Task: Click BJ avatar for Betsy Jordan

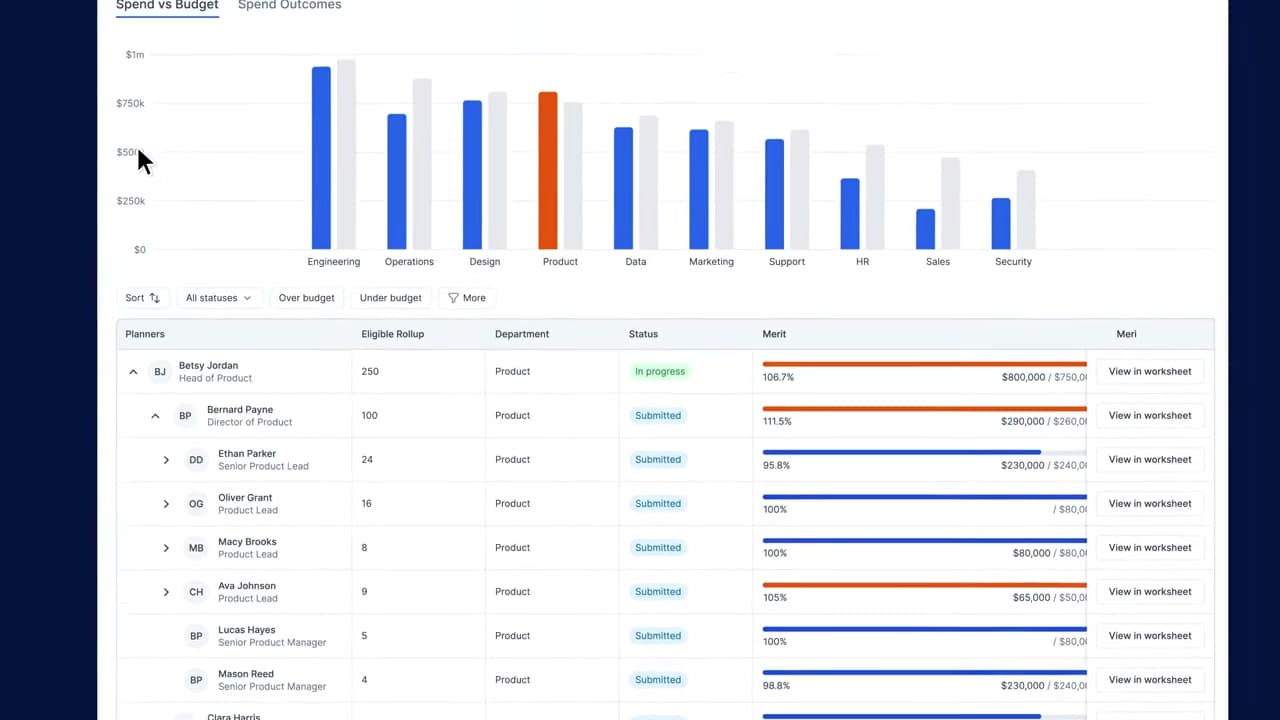Action: 160,372
